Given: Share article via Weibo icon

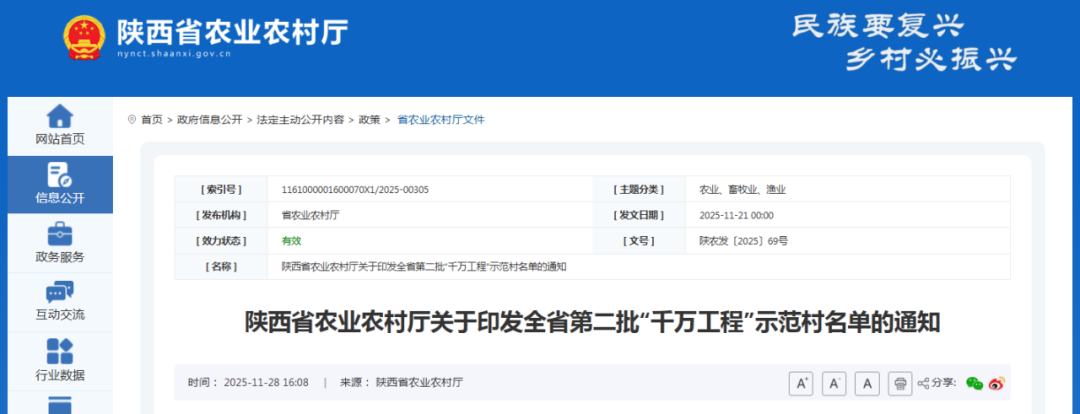Looking at the screenshot, I should pyautogui.click(x=996, y=383).
